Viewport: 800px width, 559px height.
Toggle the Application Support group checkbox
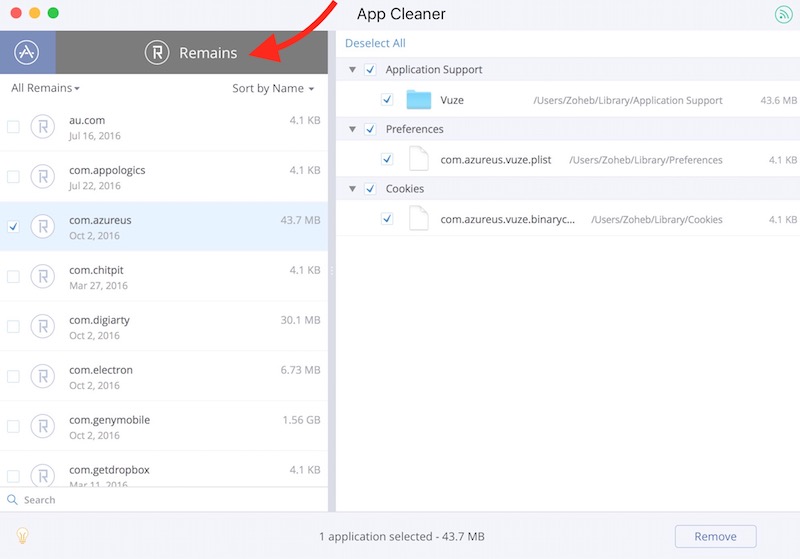click(x=371, y=70)
